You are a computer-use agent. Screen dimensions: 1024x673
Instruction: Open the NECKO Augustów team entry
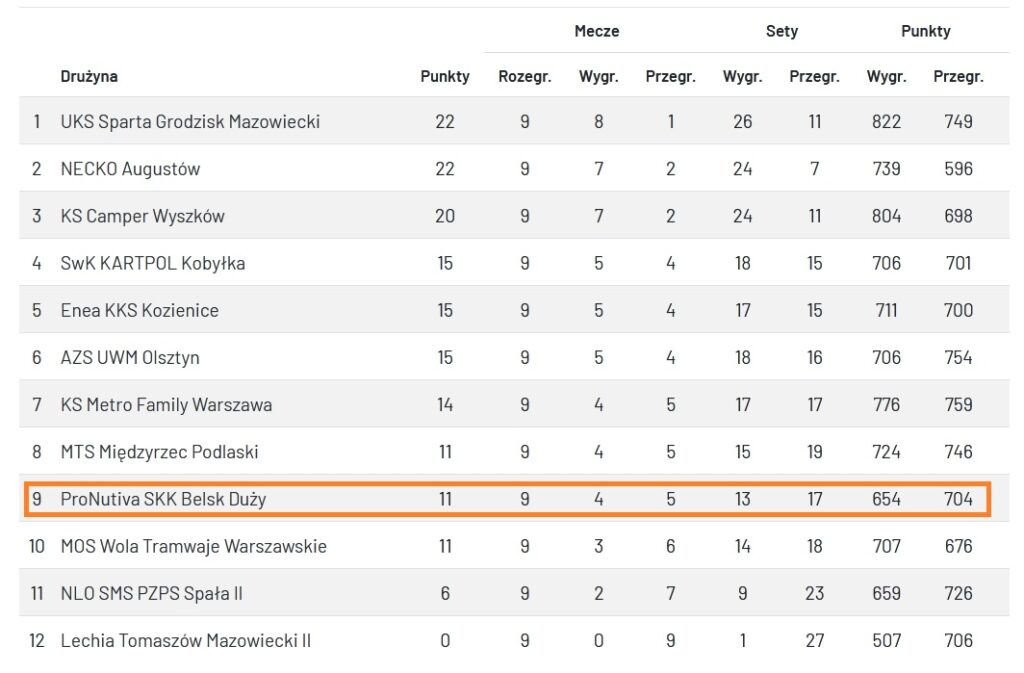click(x=130, y=169)
